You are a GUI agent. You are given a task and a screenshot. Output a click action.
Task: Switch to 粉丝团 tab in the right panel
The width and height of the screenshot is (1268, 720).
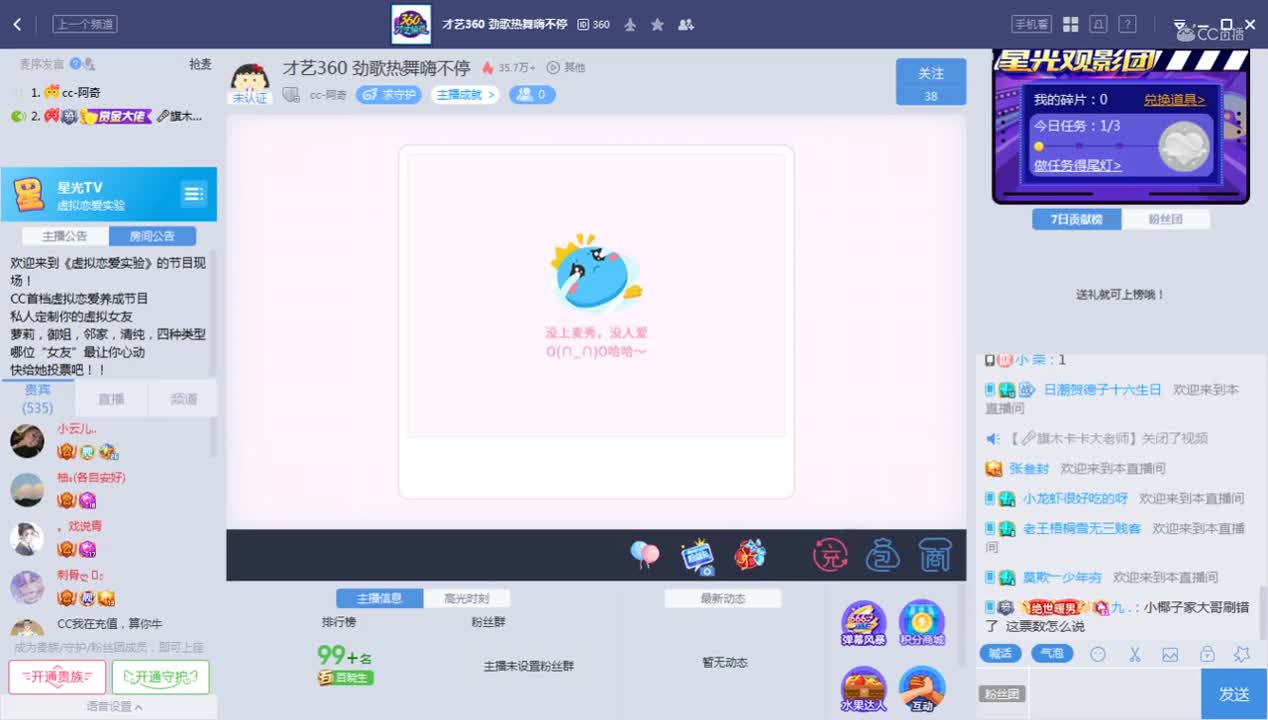[x=1166, y=219]
